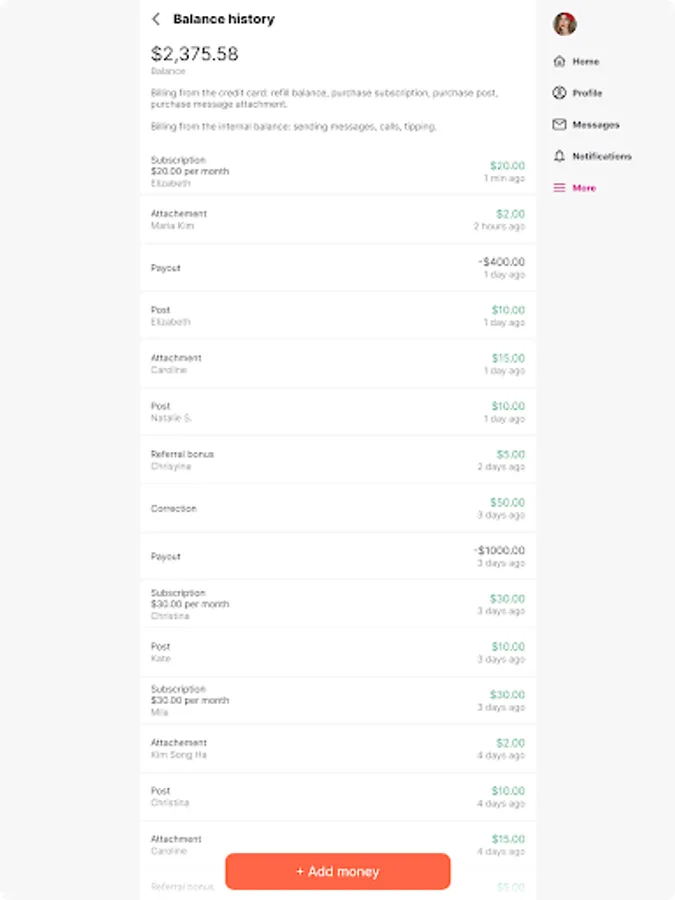Image resolution: width=675 pixels, height=900 pixels.
Task: Open the Natalie S. post transaction
Action: [x=337, y=412]
